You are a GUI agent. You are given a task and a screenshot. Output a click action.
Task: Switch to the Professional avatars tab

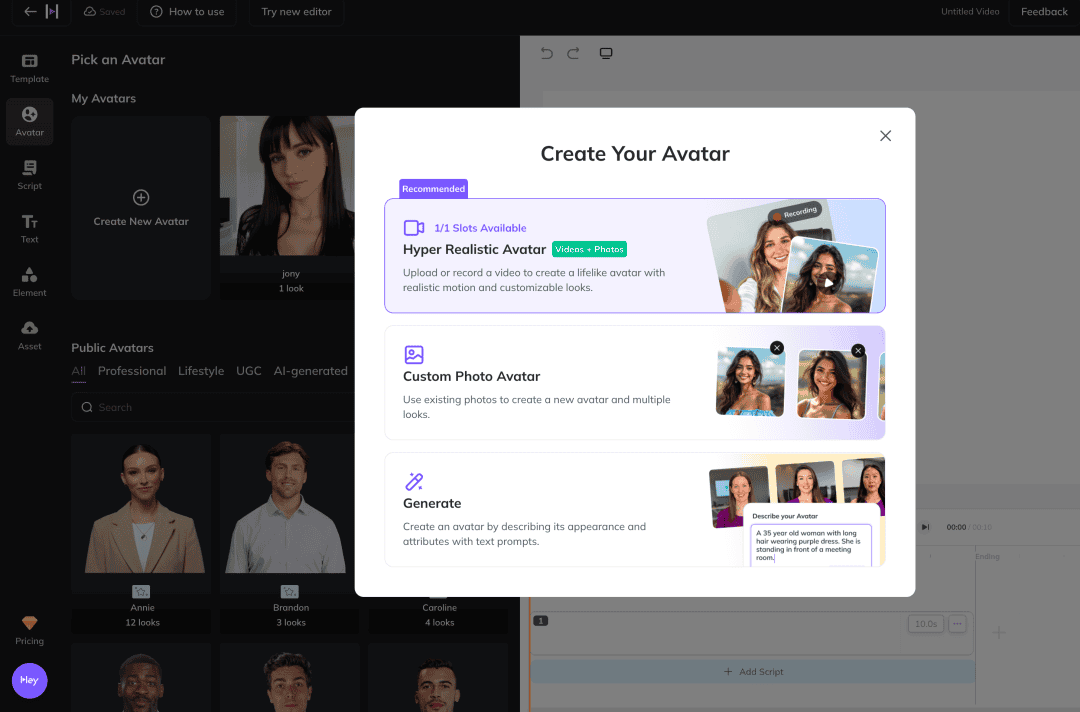click(132, 371)
